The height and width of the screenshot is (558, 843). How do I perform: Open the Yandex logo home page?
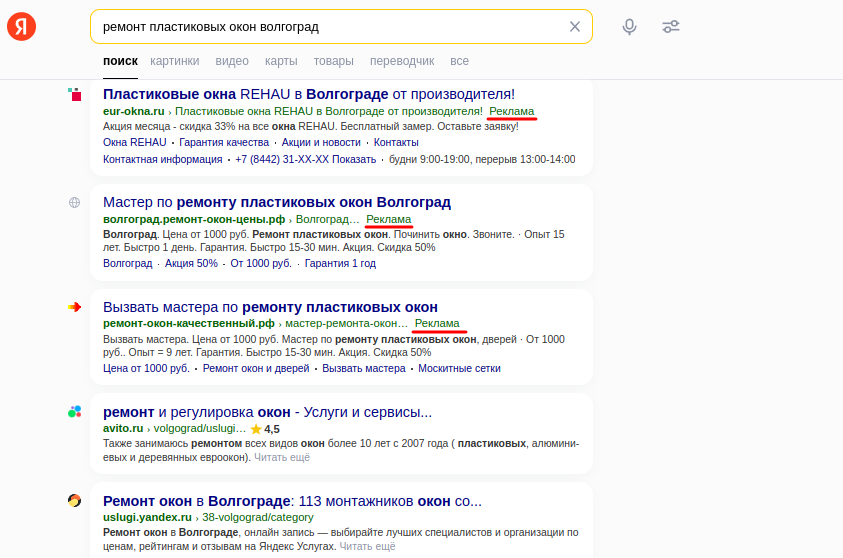(x=22, y=26)
